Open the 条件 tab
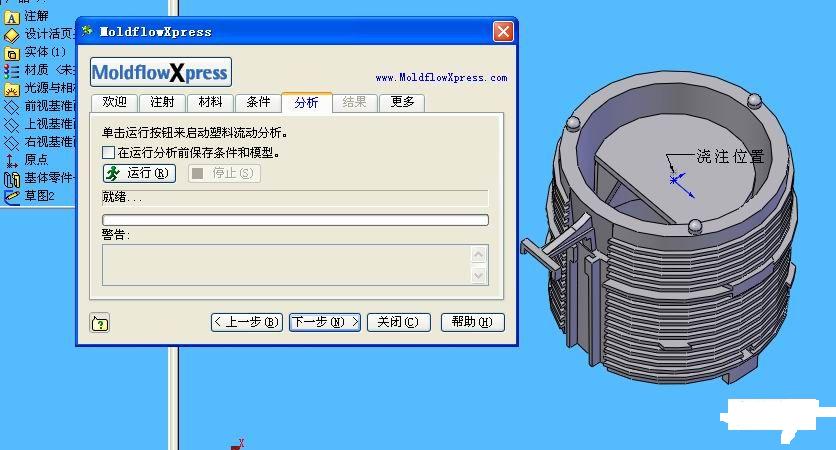This screenshot has width=836, height=450. coord(258,102)
